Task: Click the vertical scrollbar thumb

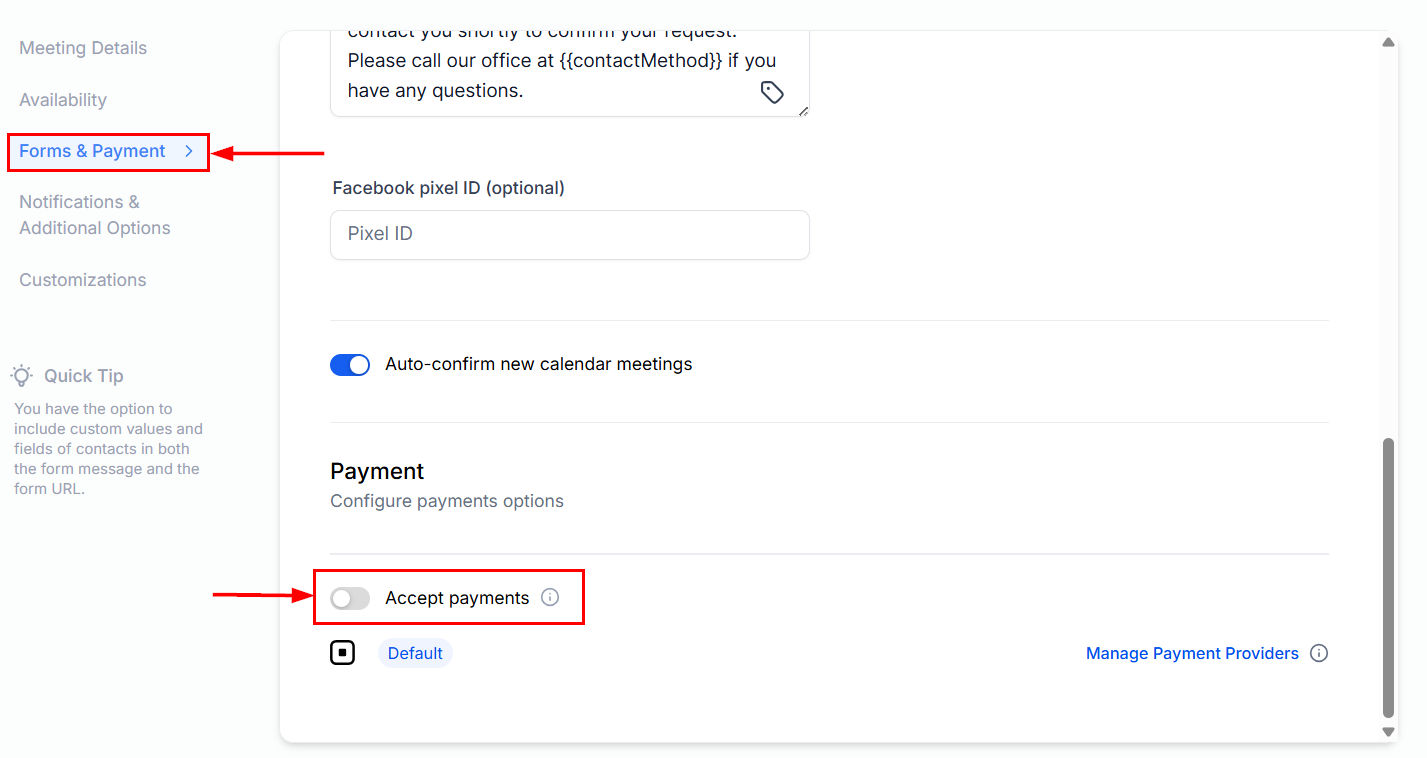Action: 1388,577
